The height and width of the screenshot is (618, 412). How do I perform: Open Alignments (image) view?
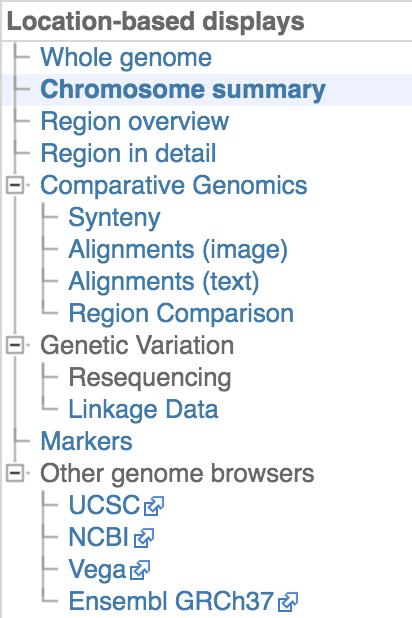[x=178, y=249]
